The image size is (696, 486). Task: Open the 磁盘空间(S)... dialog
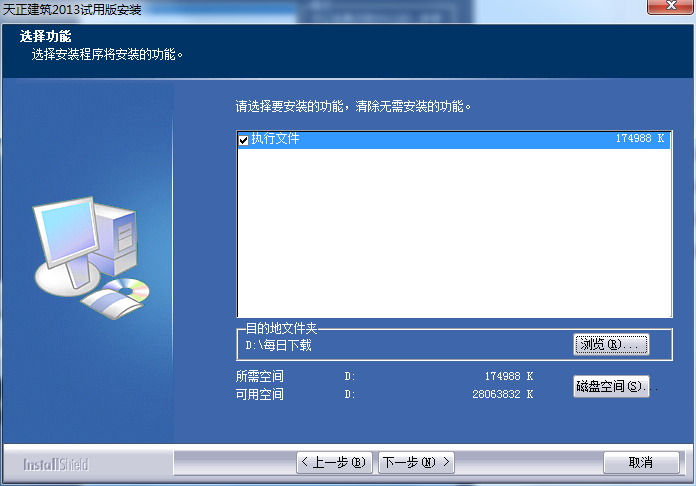pyautogui.click(x=611, y=386)
